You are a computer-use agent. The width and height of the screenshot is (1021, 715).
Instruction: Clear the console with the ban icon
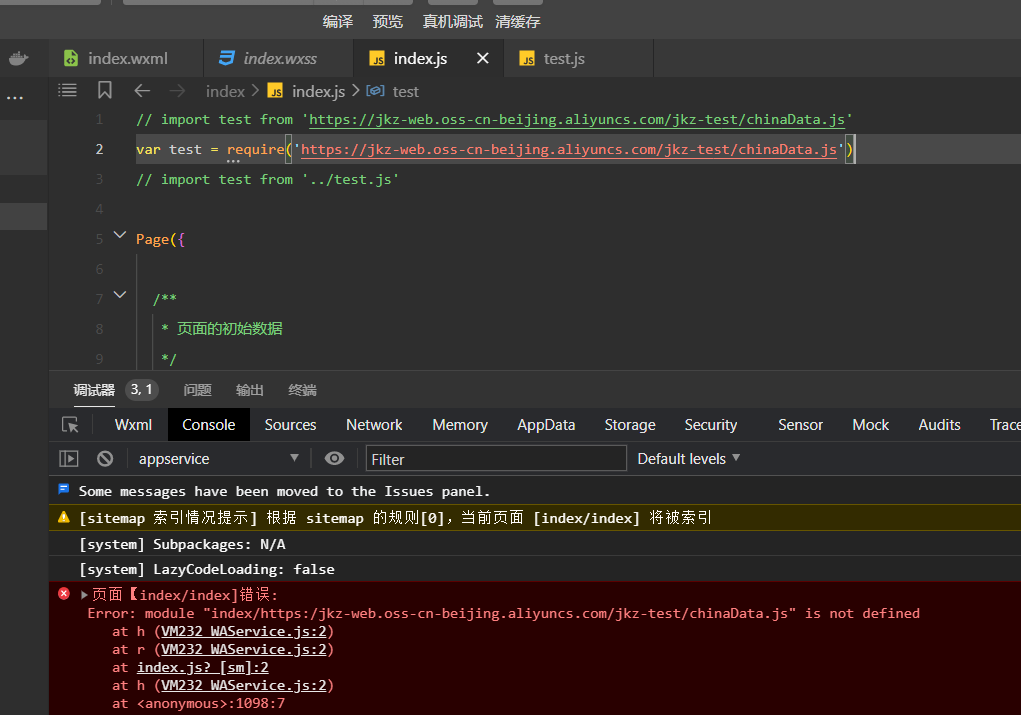coord(105,458)
